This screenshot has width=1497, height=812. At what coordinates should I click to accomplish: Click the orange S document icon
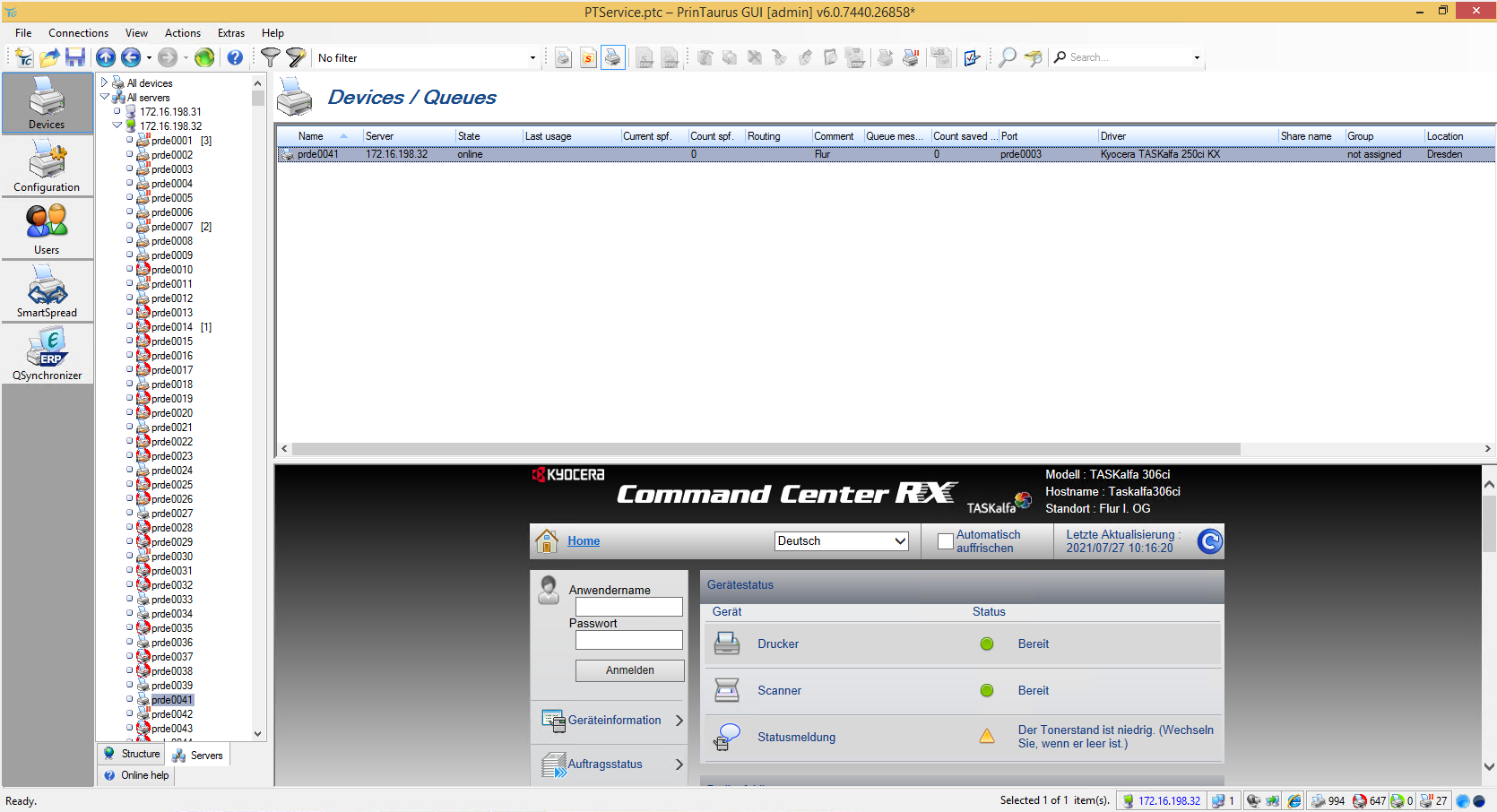pos(588,57)
